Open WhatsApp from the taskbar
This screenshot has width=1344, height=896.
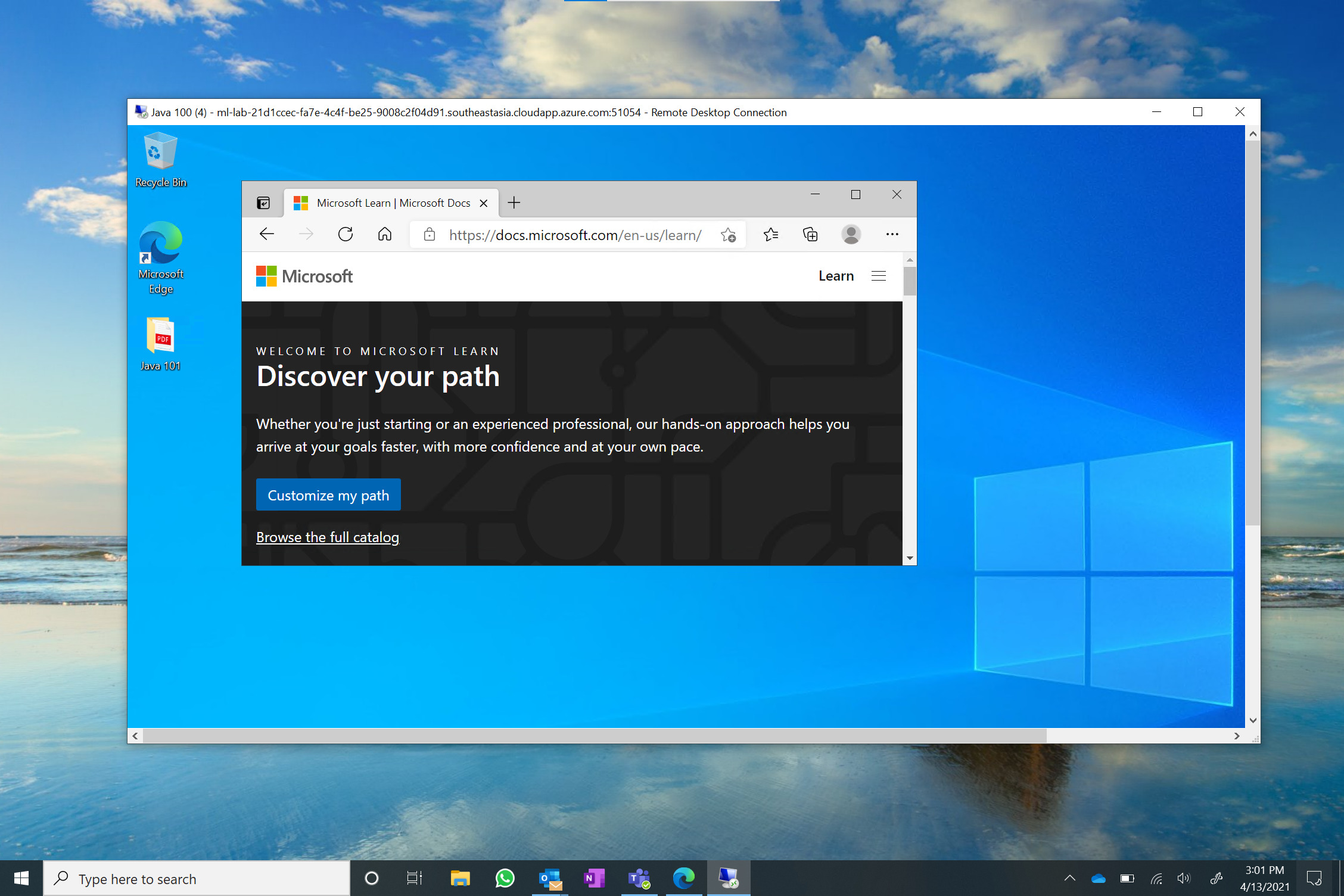pos(505,878)
